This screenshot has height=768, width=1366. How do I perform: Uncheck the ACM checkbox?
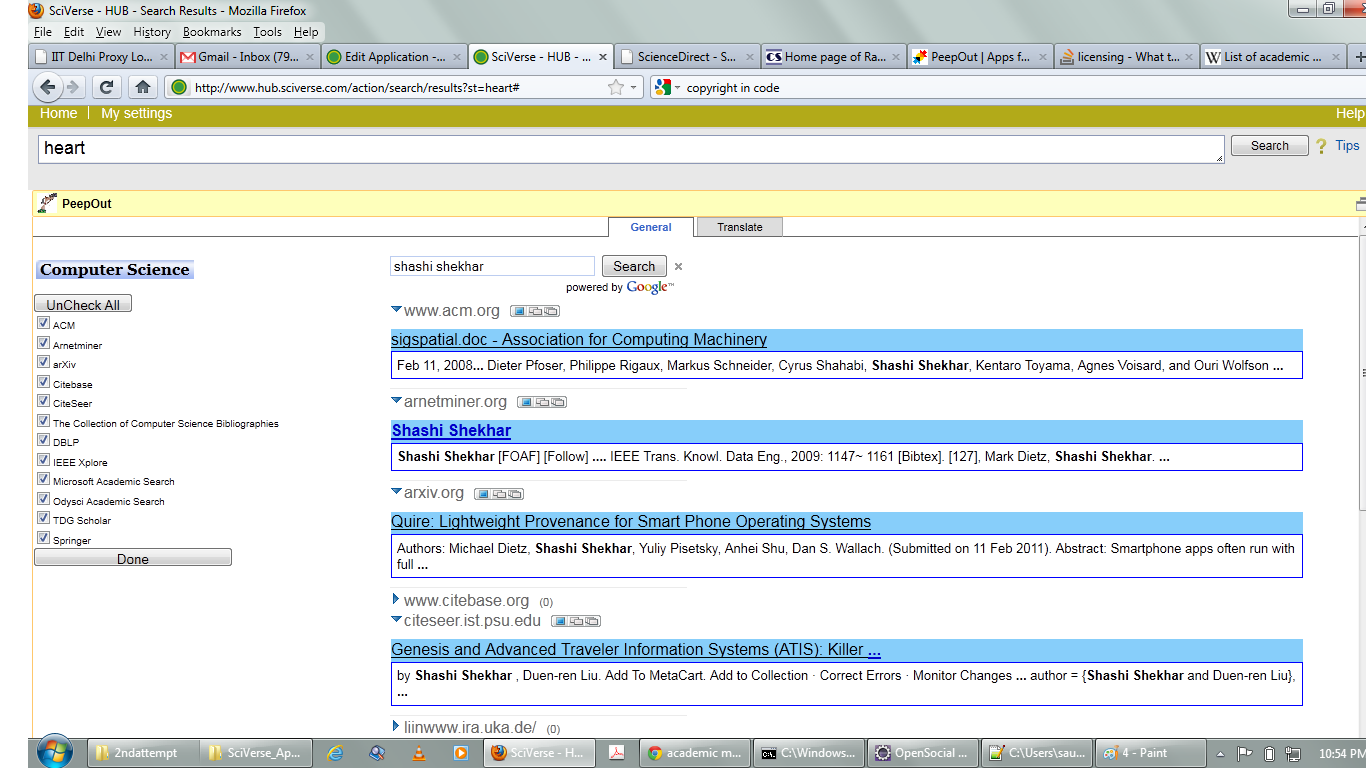coord(43,323)
